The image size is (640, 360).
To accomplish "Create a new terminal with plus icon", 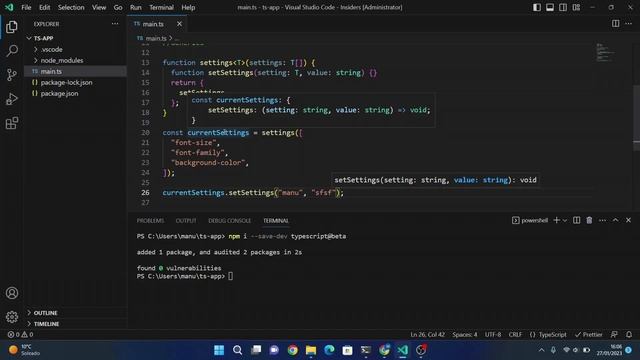I will [x=556, y=220].
